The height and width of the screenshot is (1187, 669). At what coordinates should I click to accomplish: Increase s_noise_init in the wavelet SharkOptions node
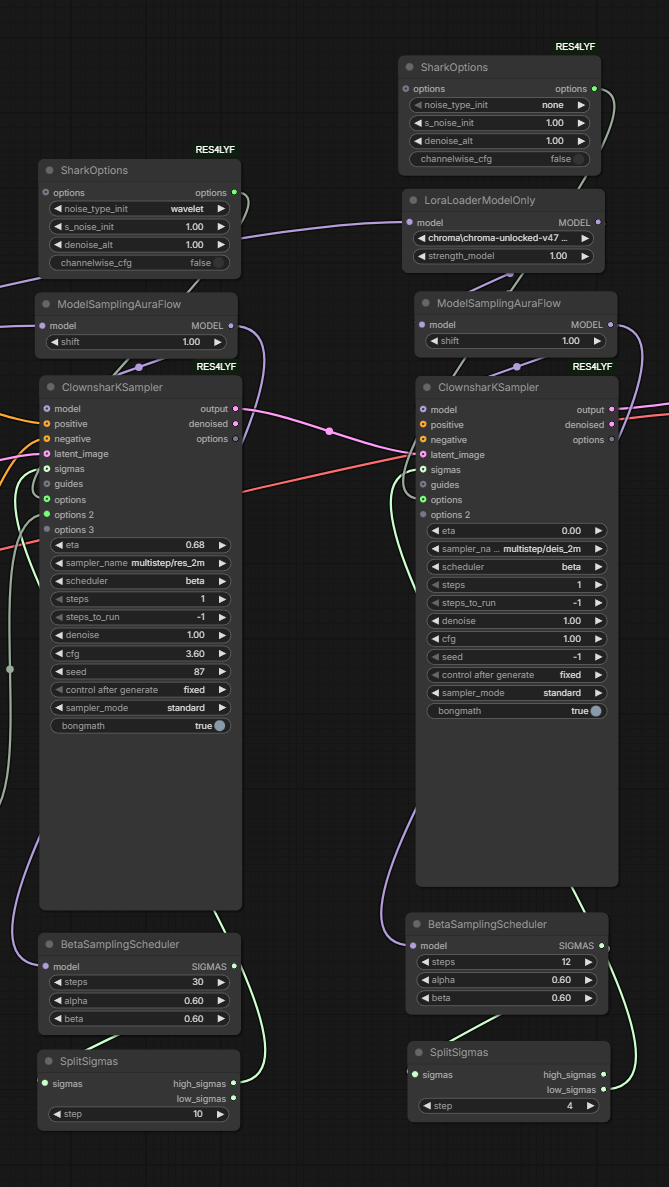coord(221,226)
